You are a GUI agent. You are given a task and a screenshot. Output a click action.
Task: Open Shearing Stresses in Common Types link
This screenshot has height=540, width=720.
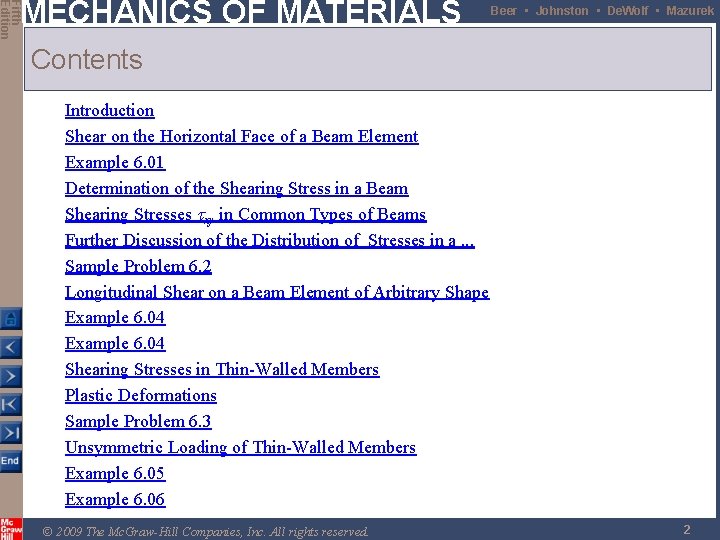coord(246,215)
